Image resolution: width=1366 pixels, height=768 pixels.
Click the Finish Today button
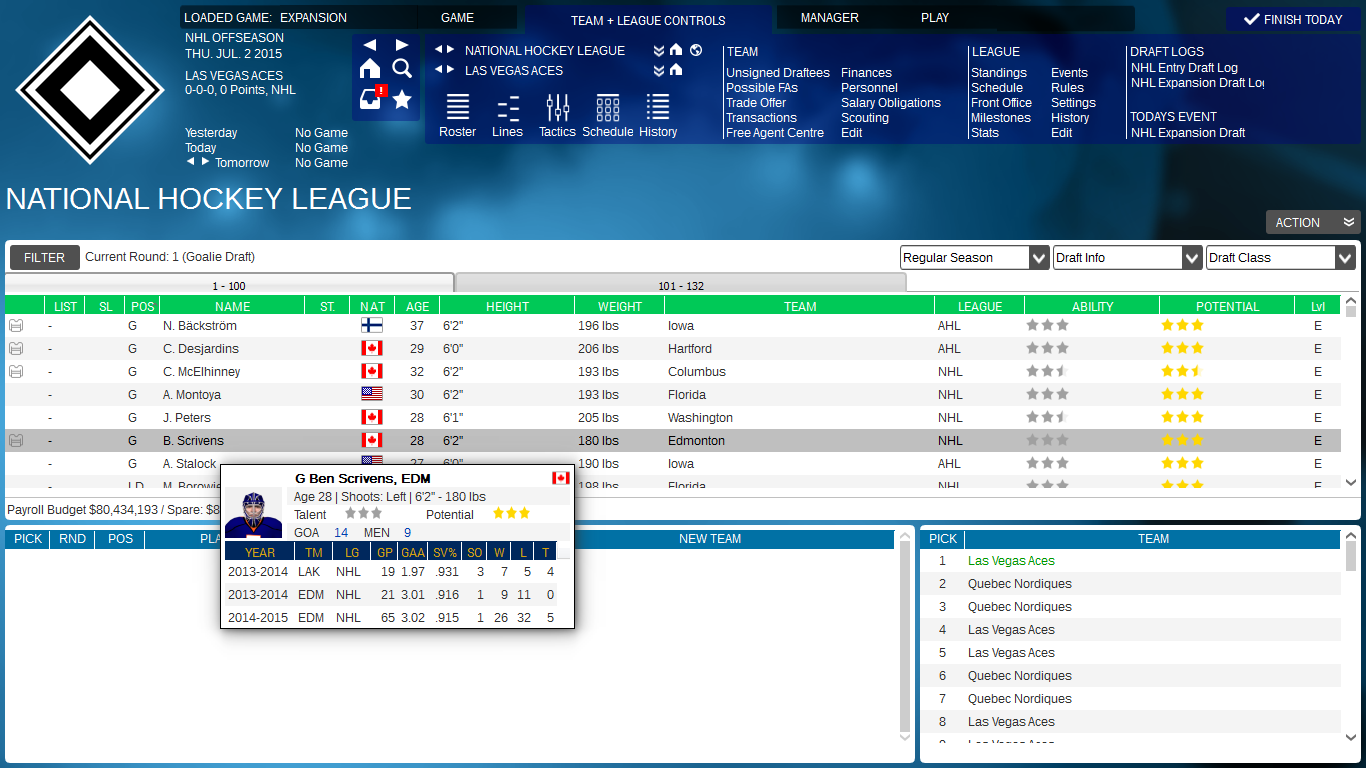(x=1293, y=19)
